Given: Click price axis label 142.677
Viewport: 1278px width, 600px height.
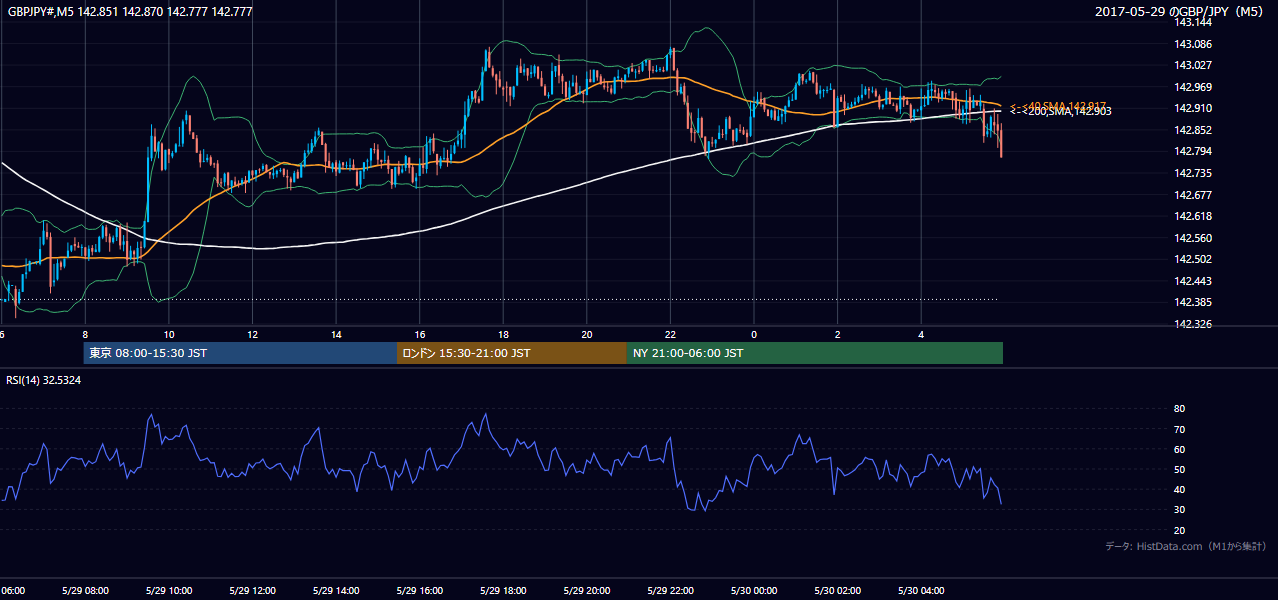Looking at the screenshot, I should [x=1192, y=195].
